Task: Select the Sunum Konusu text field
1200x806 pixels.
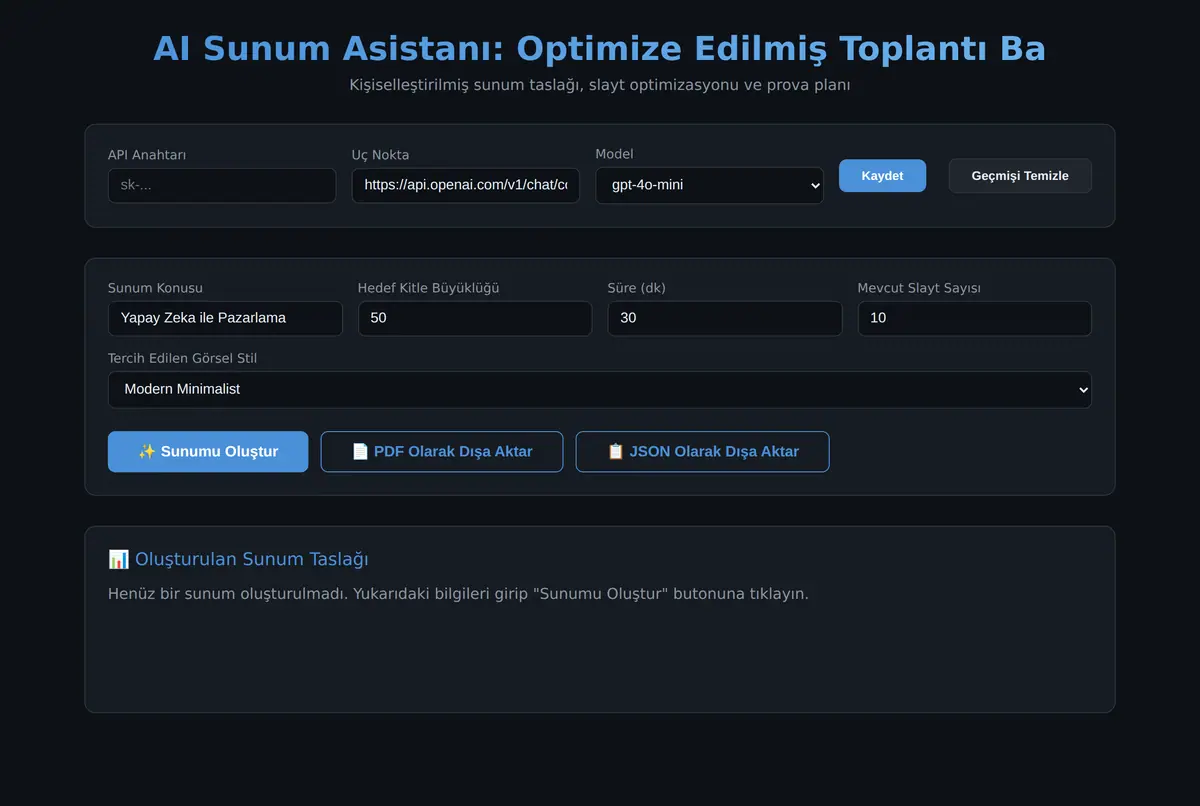Action: (x=225, y=319)
